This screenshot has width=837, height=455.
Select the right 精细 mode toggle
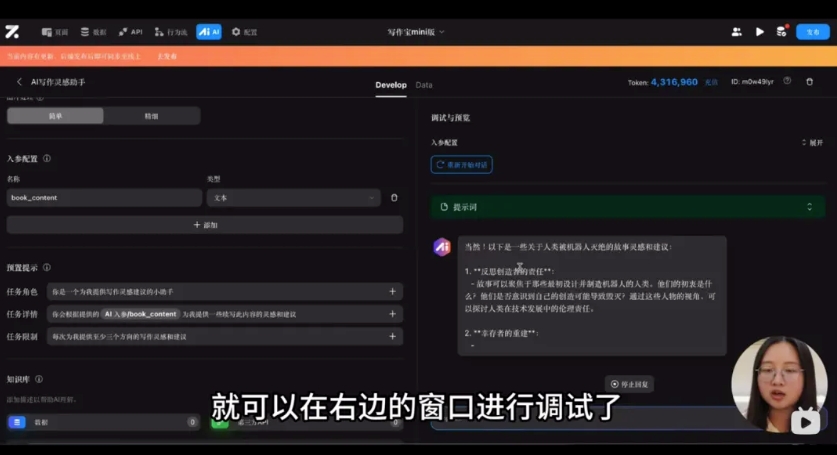point(152,116)
